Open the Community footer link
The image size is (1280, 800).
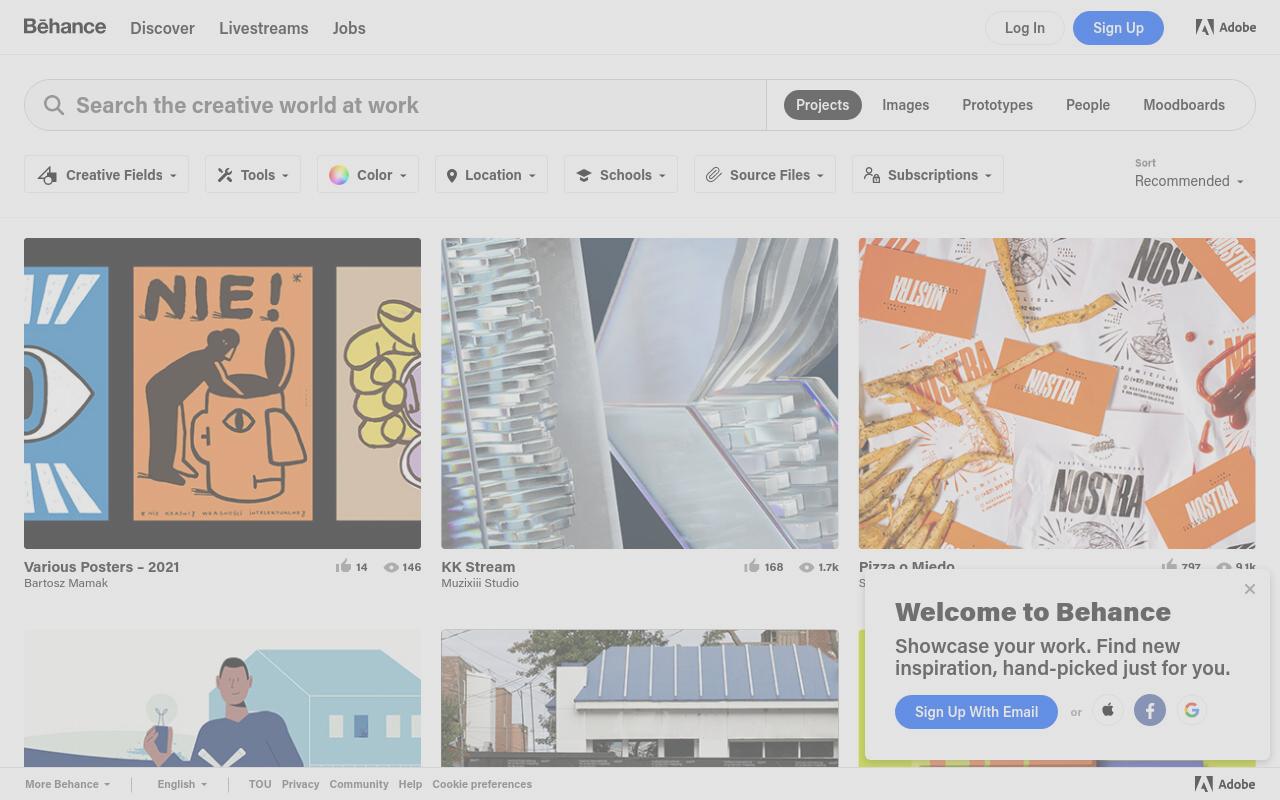click(x=359, y=784)
